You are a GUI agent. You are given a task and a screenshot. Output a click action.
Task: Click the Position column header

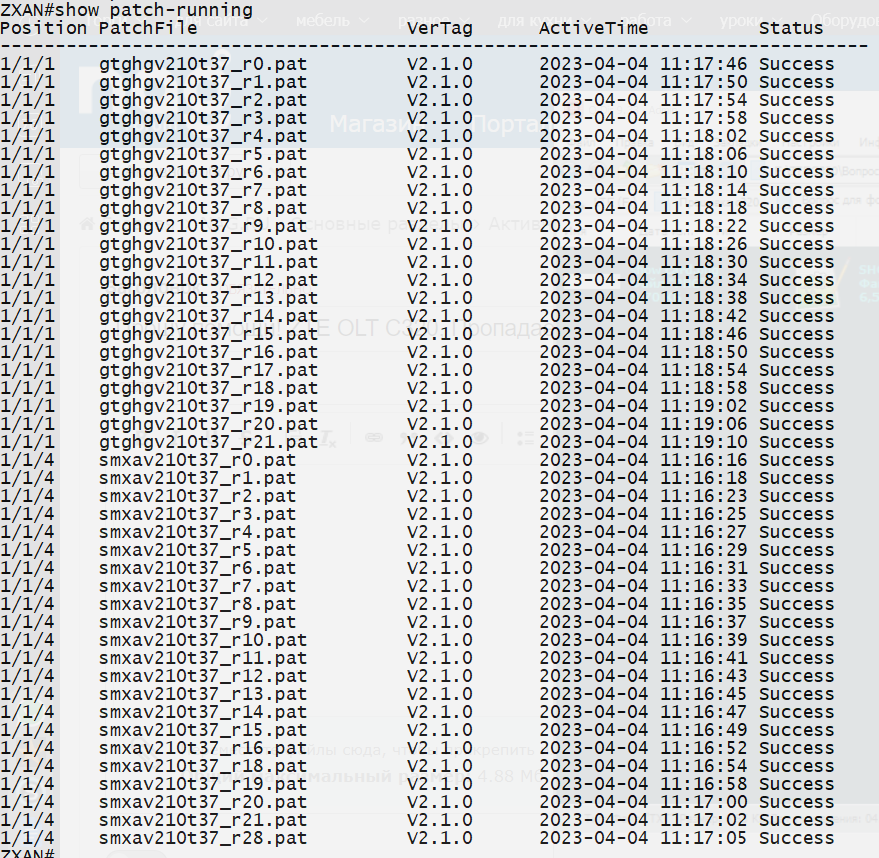tap(43, 28)
